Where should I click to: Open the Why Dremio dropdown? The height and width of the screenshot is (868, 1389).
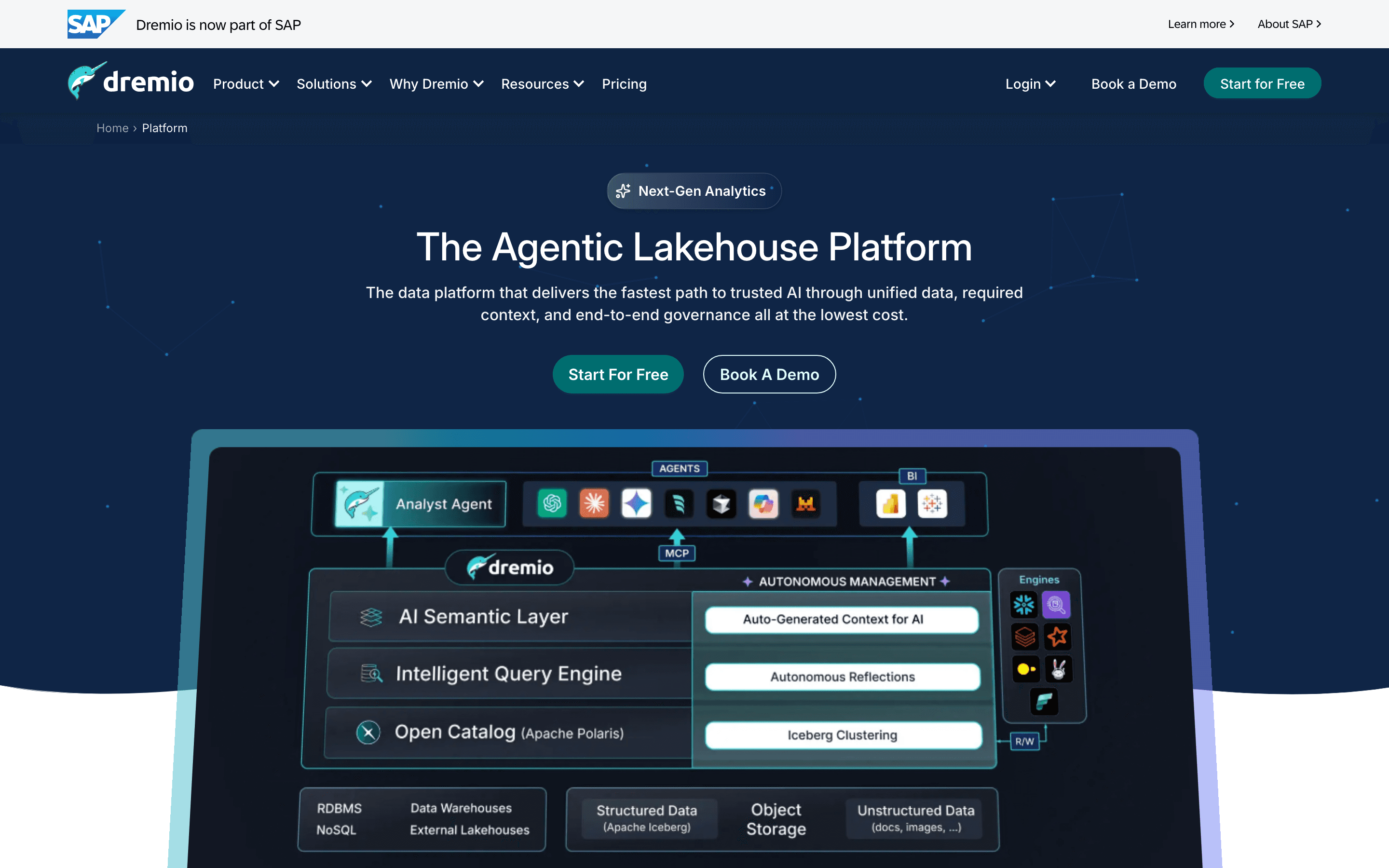click(x=436, y=84)
